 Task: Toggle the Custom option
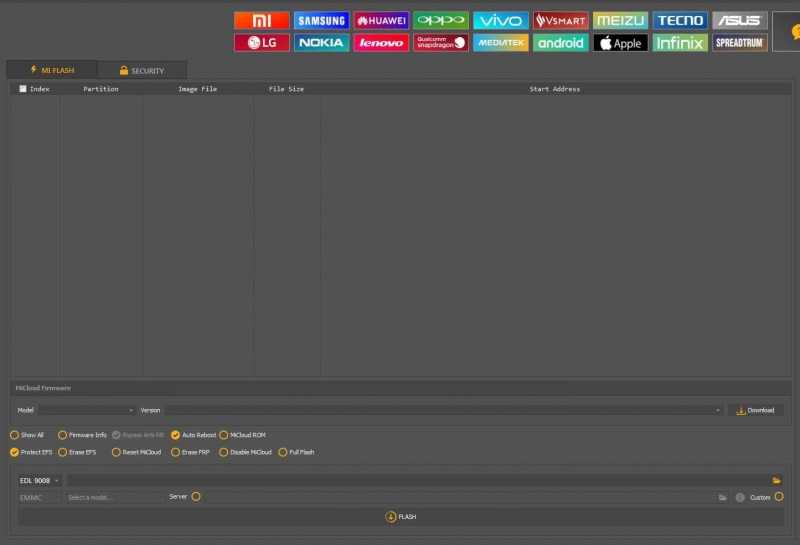point(779,497)
